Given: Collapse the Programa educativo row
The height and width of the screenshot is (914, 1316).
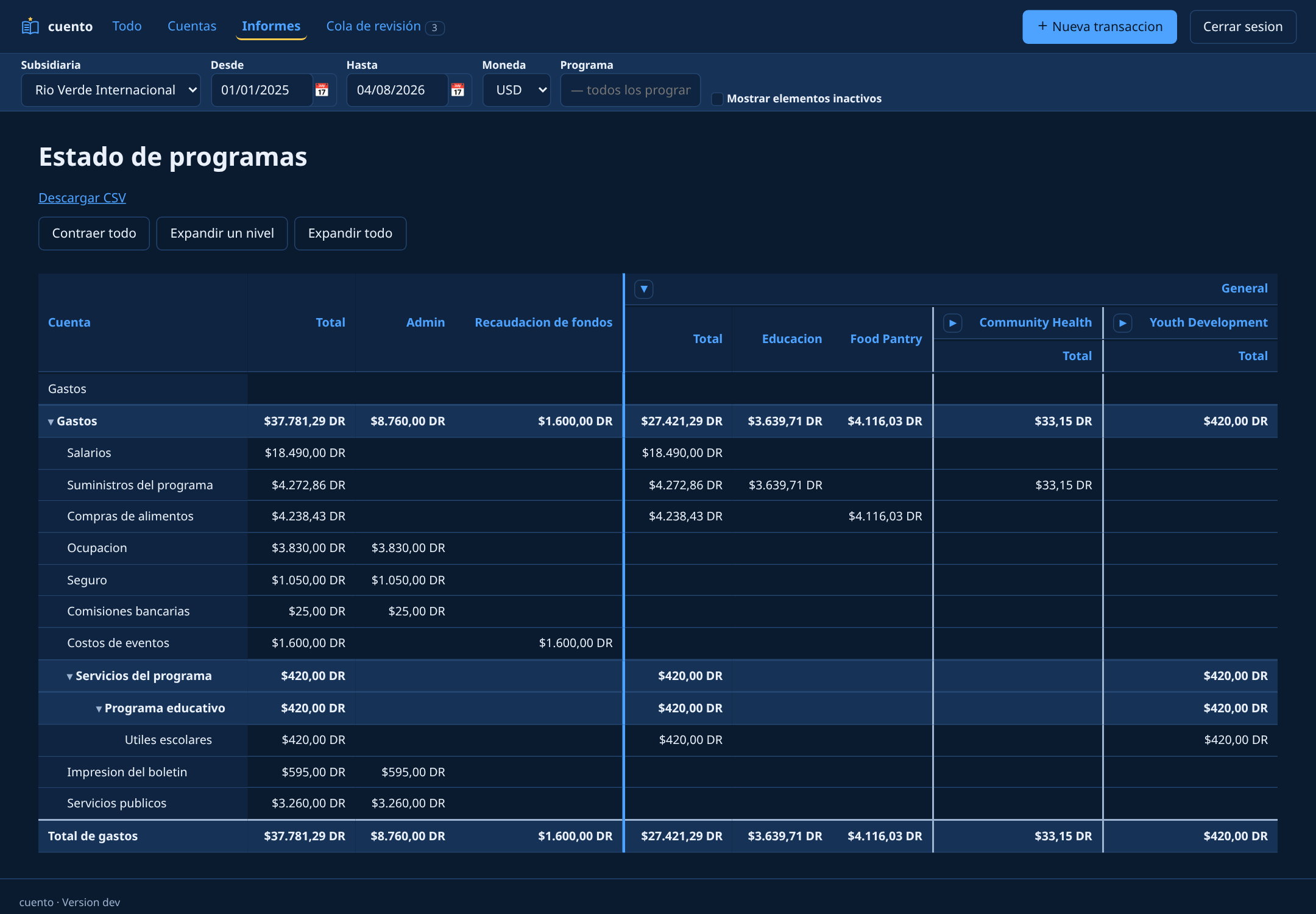Looking at the screenshot, I should [x=99, y=709].
